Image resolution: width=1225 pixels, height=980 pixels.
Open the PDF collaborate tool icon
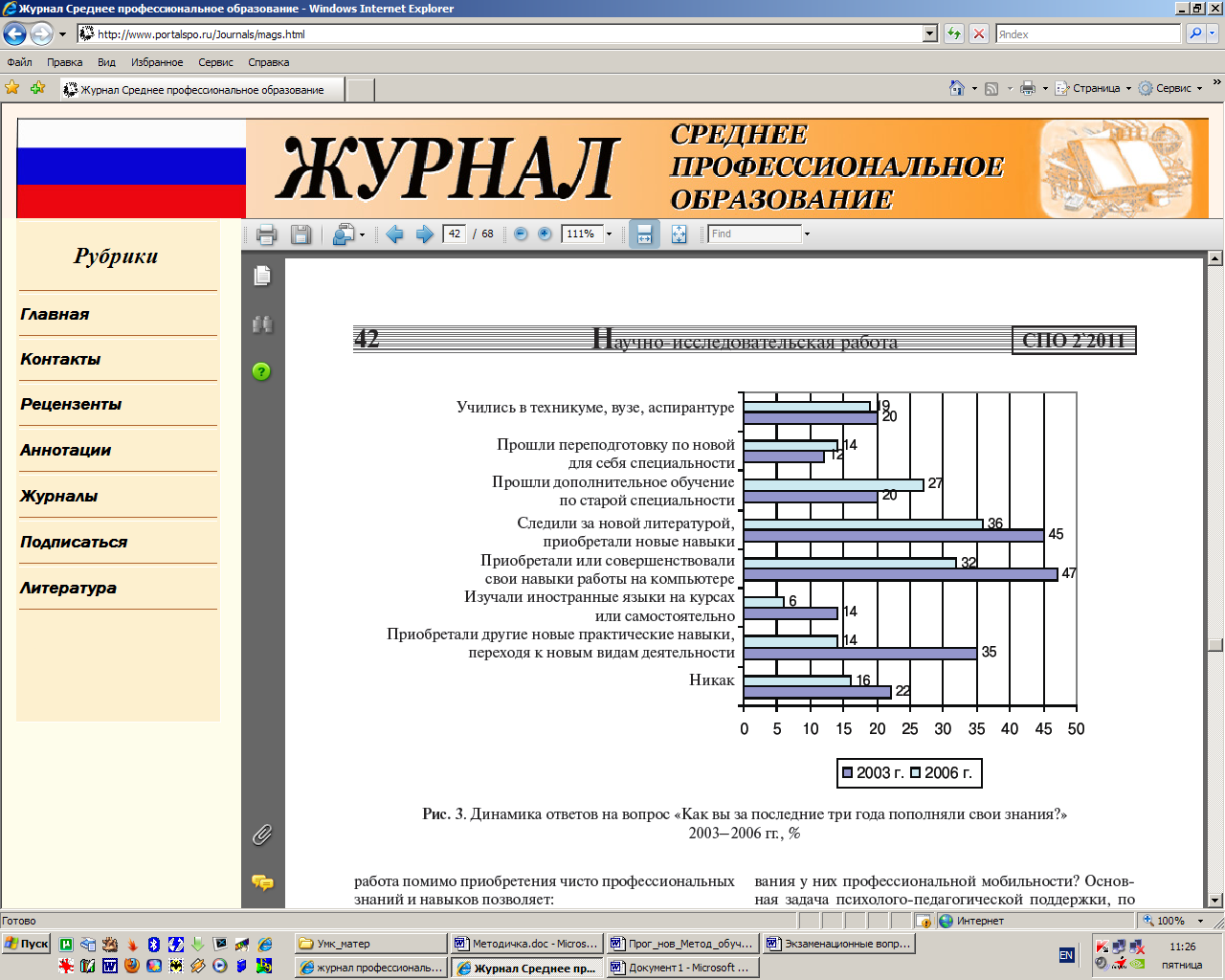tap(343, 234)
